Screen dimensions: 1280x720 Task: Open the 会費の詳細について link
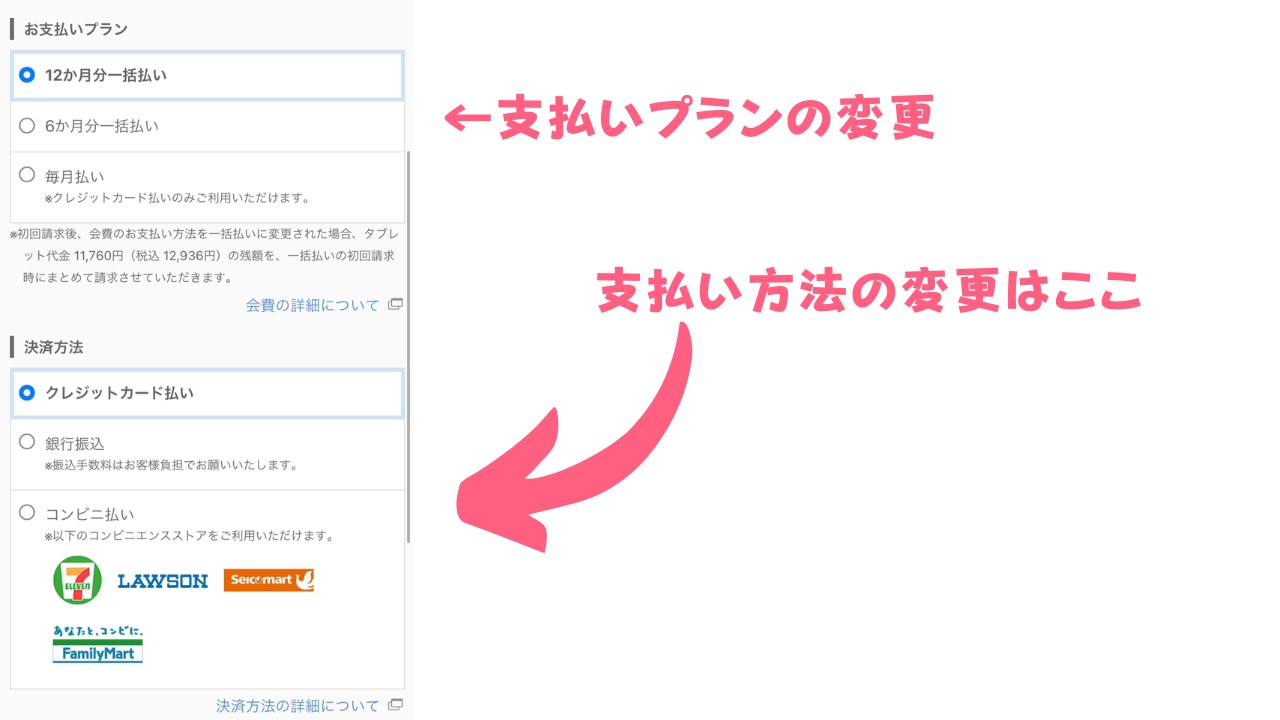tap(313, 305)
